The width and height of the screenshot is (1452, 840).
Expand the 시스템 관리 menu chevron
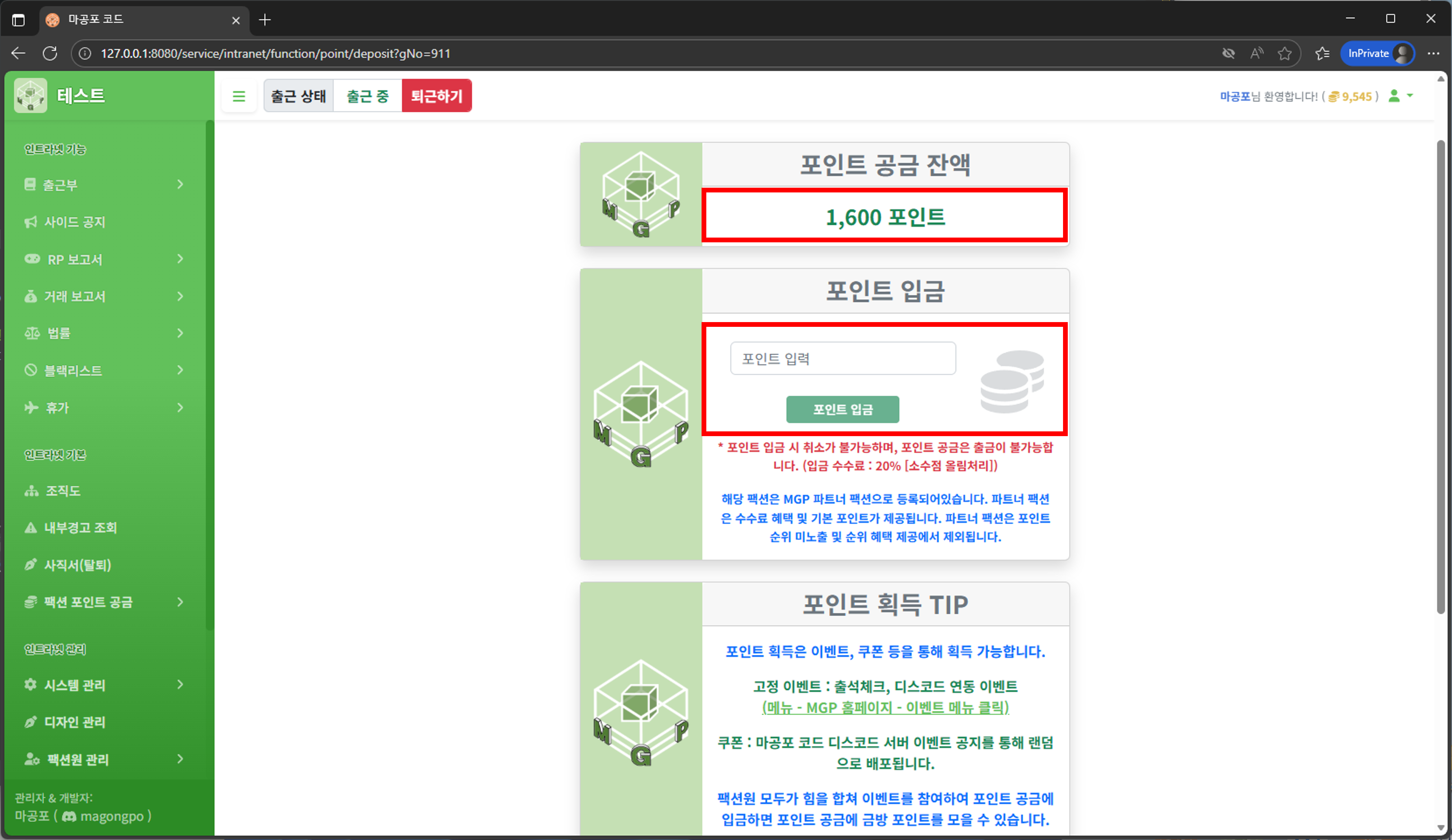point(180,685)
